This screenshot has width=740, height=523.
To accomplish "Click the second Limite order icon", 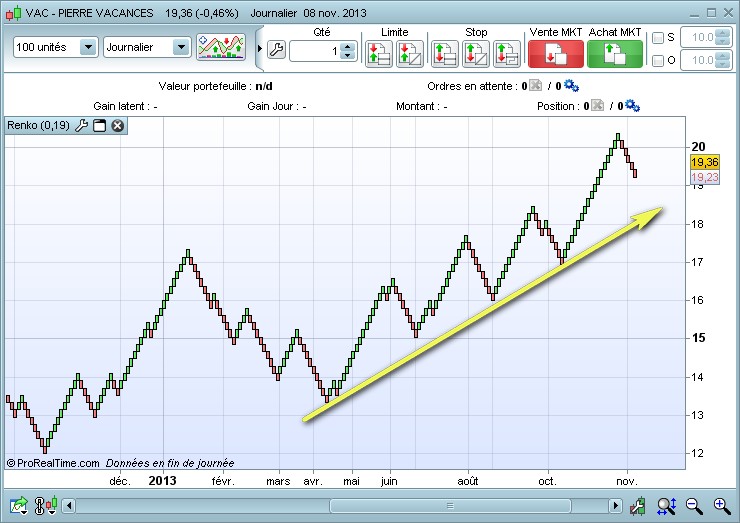I will coord(410,54).
